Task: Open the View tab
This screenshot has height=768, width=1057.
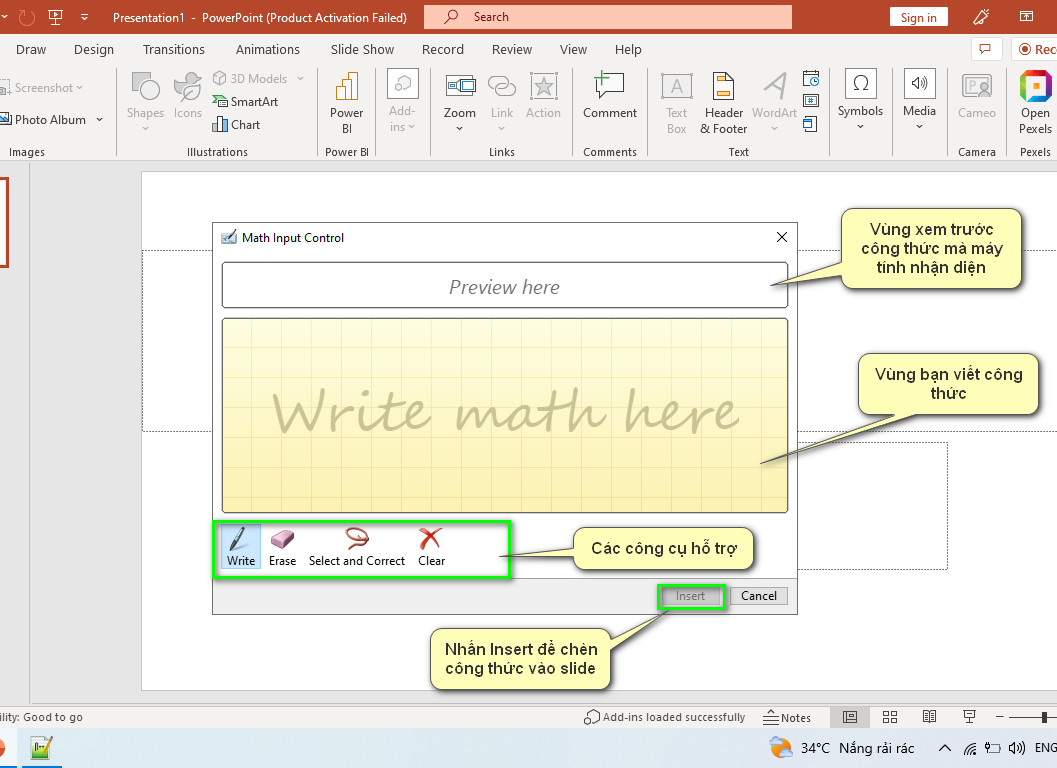Action: coord(573,49)
